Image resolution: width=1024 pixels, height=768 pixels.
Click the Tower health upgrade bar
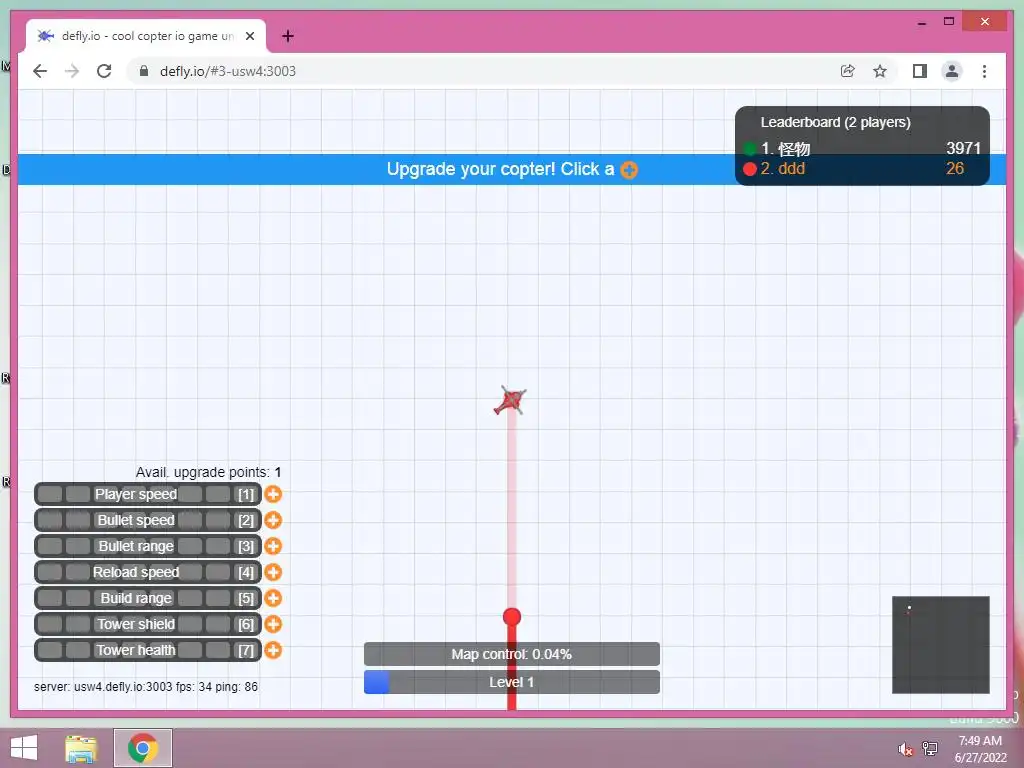point(148,650)
